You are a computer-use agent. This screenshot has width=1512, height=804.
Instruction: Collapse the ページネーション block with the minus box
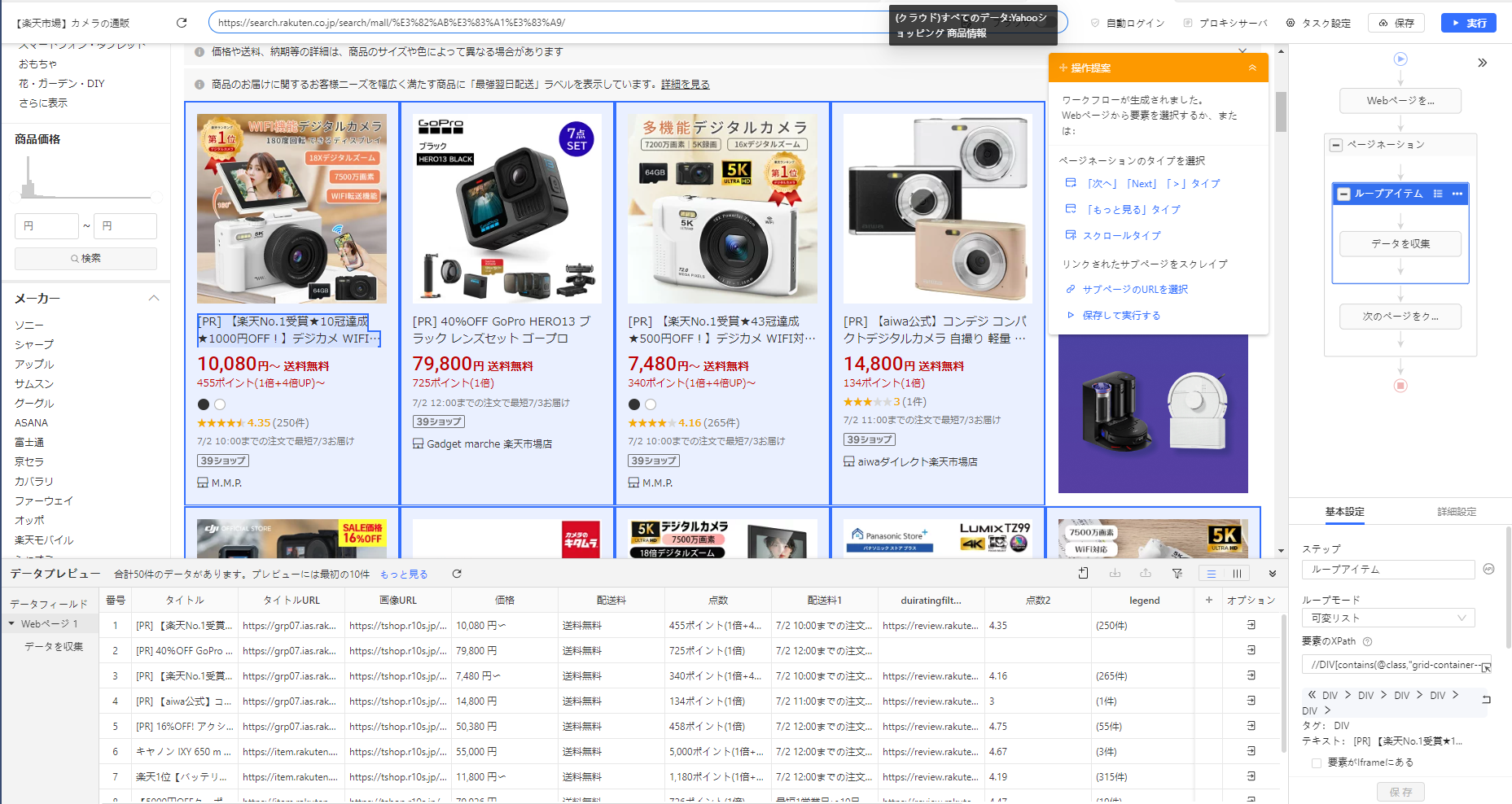[1336, 145]
